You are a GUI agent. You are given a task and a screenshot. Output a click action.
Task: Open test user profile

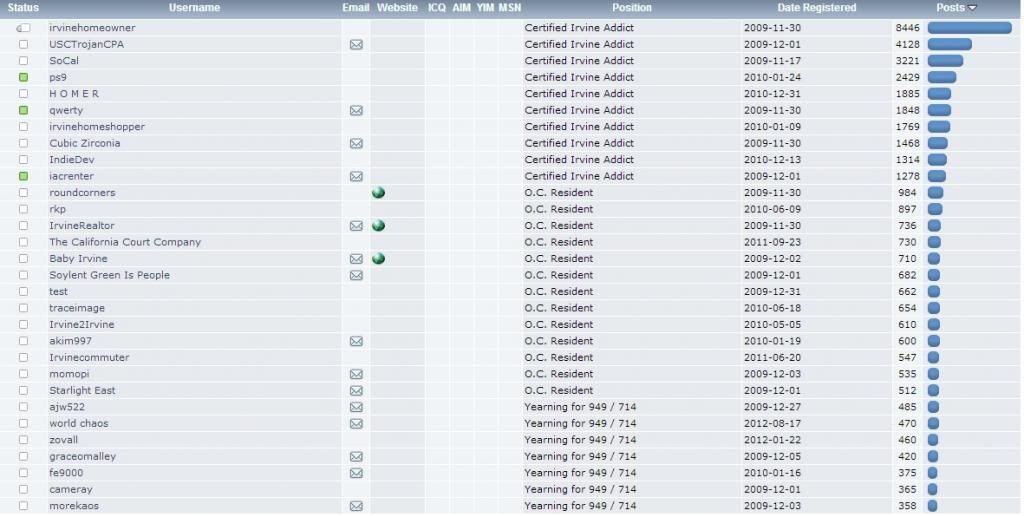58,291
